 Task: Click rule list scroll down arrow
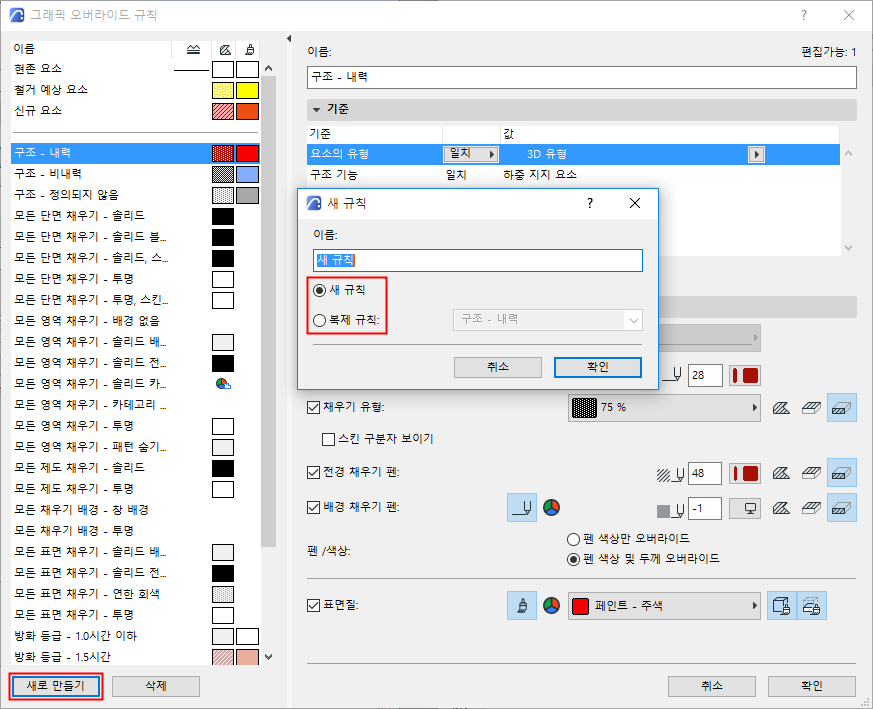pyautogui.click(x=269, y=657)
